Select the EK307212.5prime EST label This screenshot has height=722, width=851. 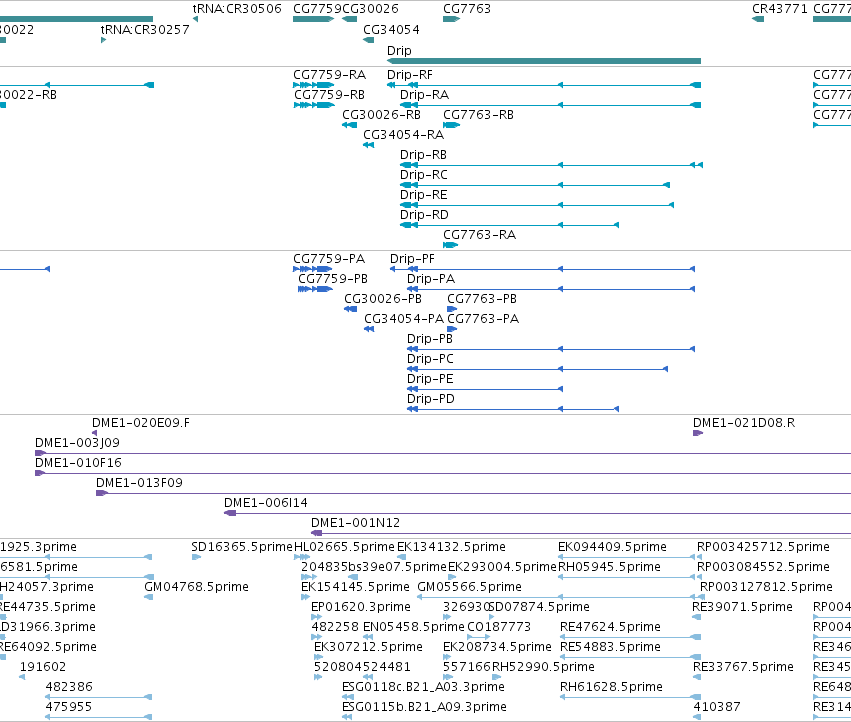pos(369,647)
